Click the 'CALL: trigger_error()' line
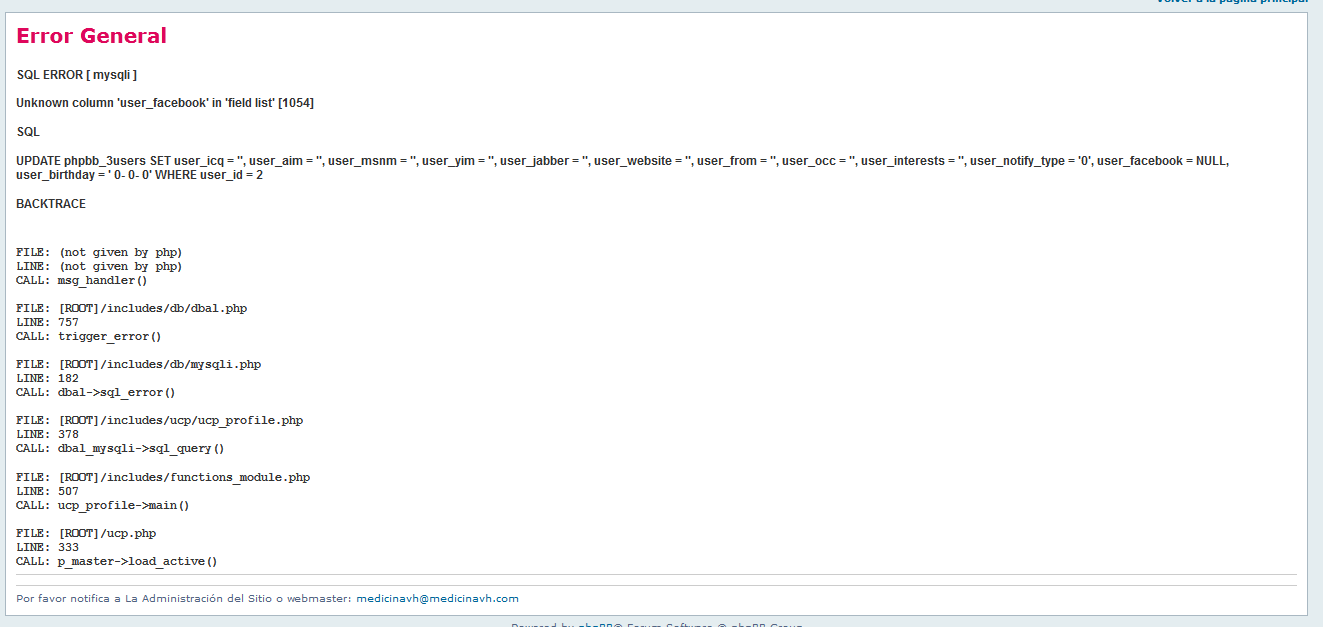Image resolution: width=1323 pixels, height=627 pixels. click(x=88, y=336)
